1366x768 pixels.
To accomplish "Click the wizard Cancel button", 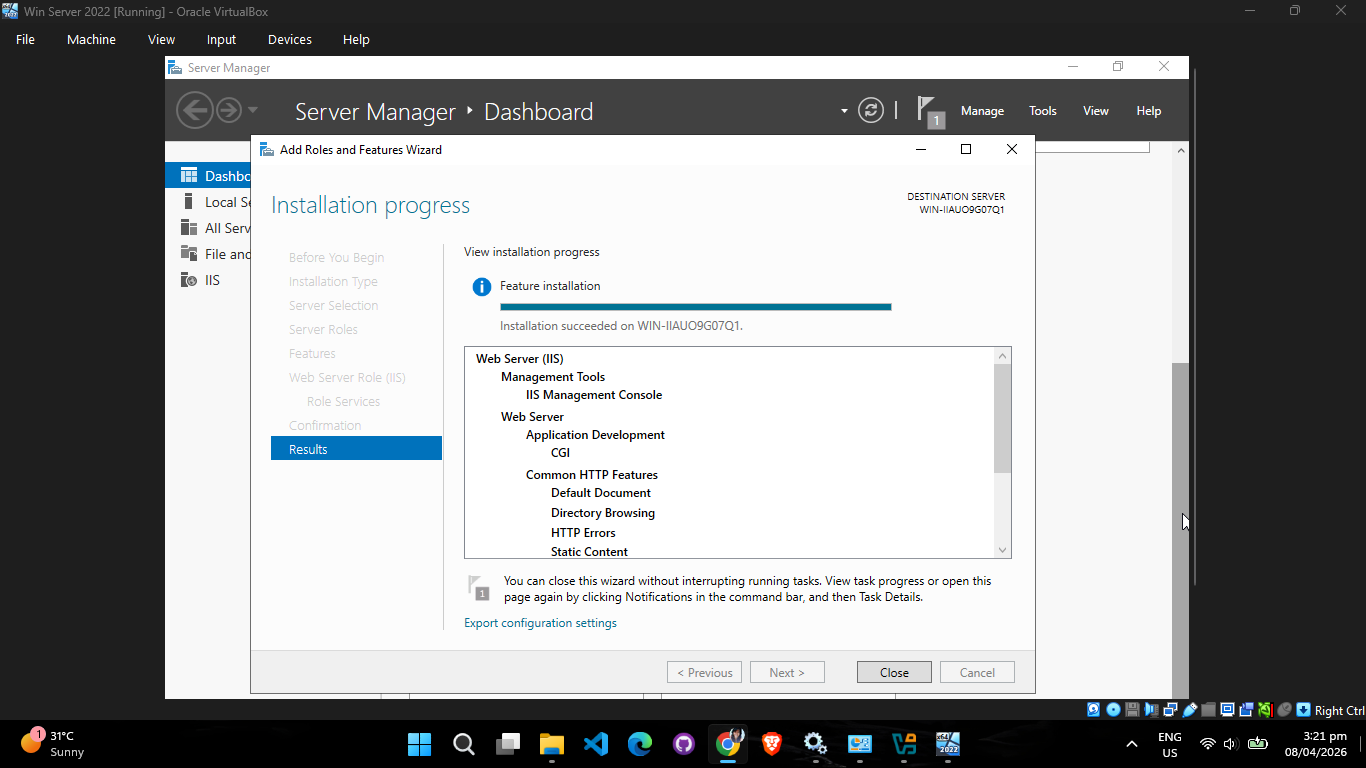I will click(977, 673).
